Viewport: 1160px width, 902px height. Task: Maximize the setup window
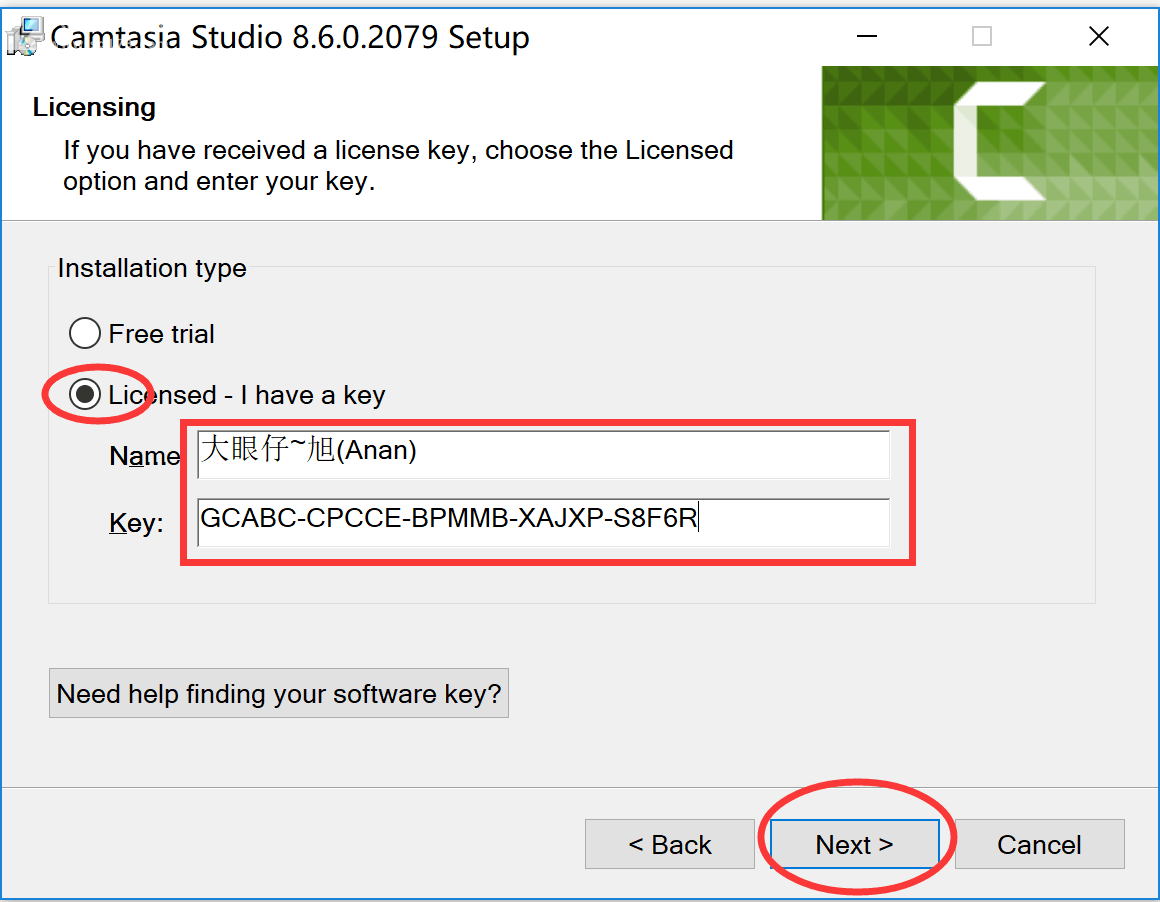tap(982, 37)
